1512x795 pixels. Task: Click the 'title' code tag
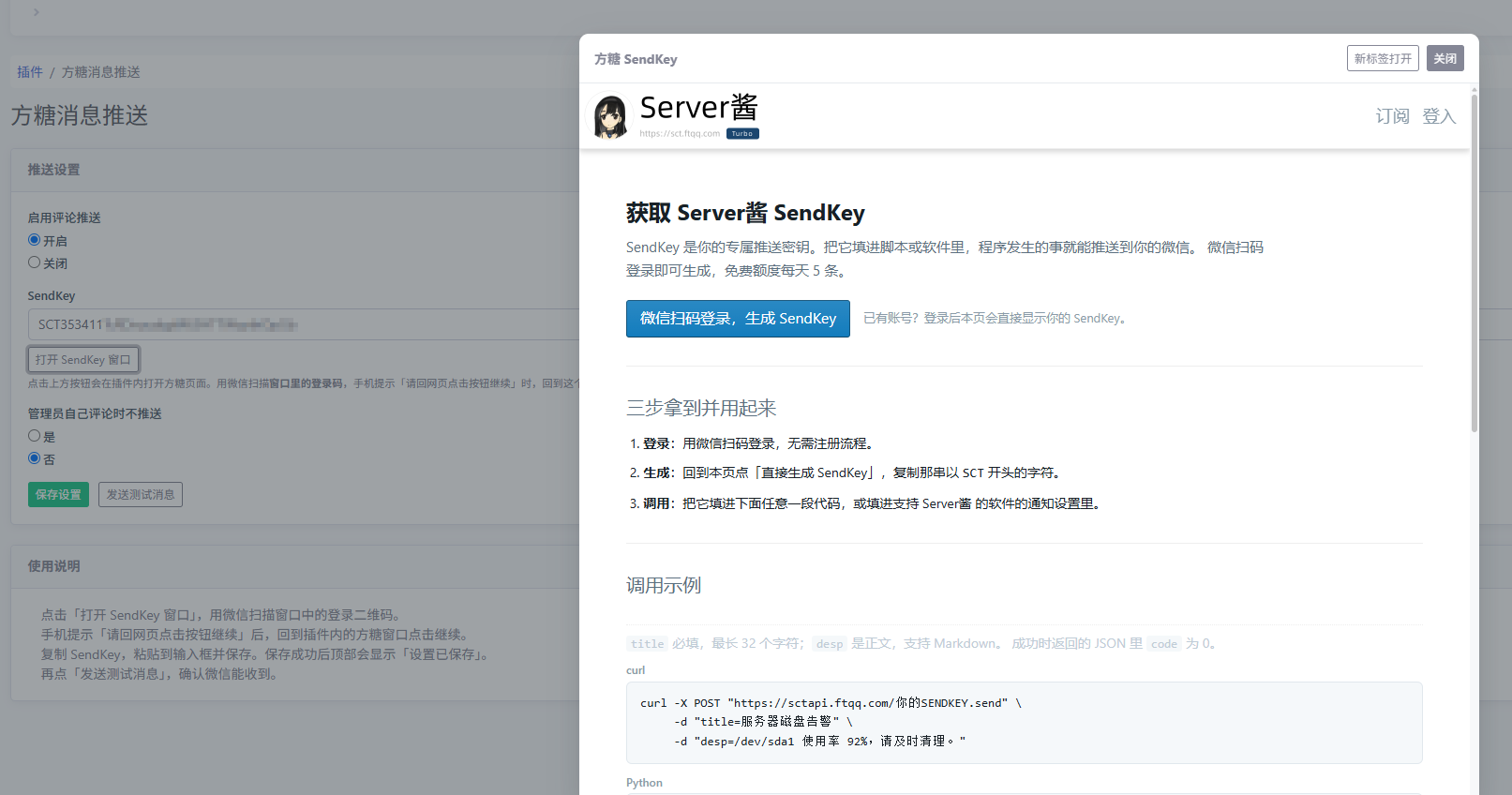[x=647, y=644]
